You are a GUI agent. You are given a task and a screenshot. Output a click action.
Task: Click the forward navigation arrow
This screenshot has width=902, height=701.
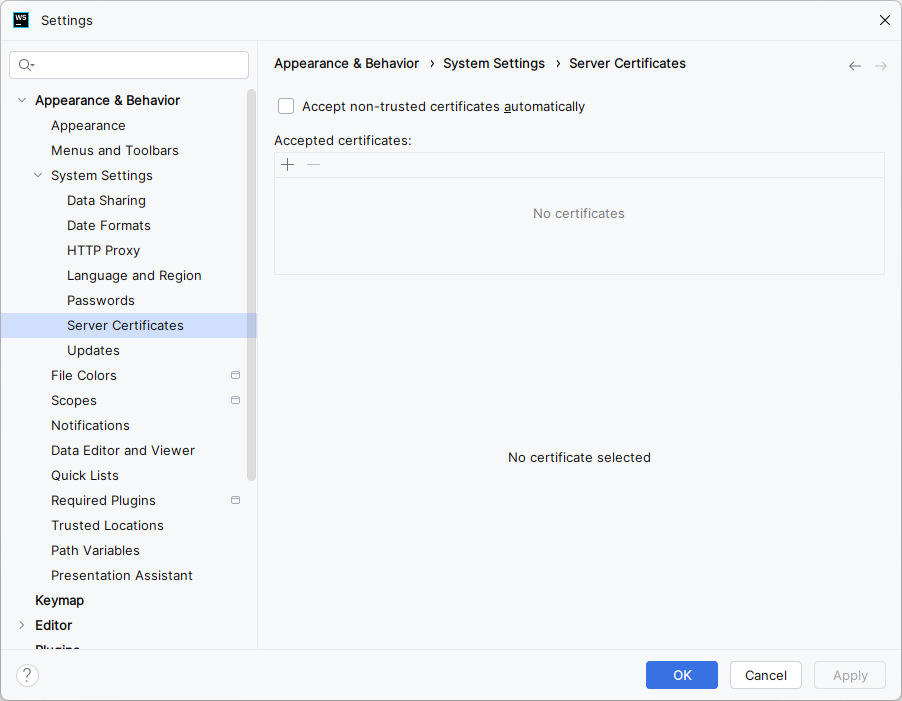point(881,66)
